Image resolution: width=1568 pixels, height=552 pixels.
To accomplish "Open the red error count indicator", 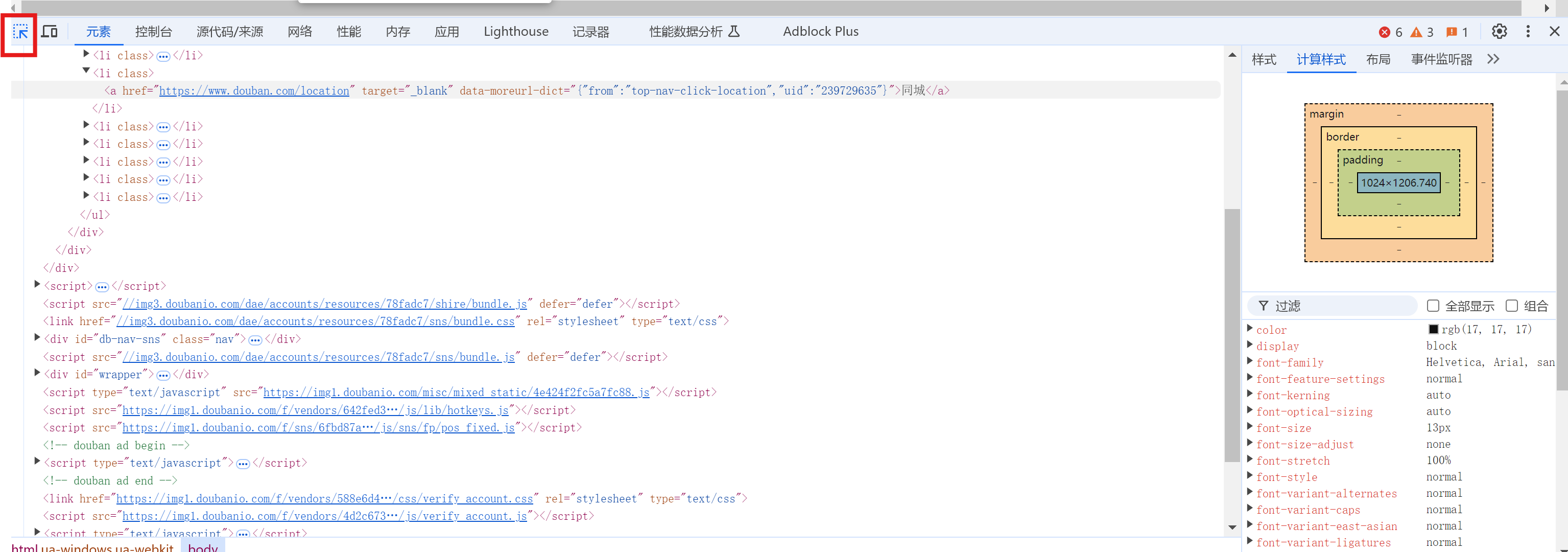I will [1391, 32].
